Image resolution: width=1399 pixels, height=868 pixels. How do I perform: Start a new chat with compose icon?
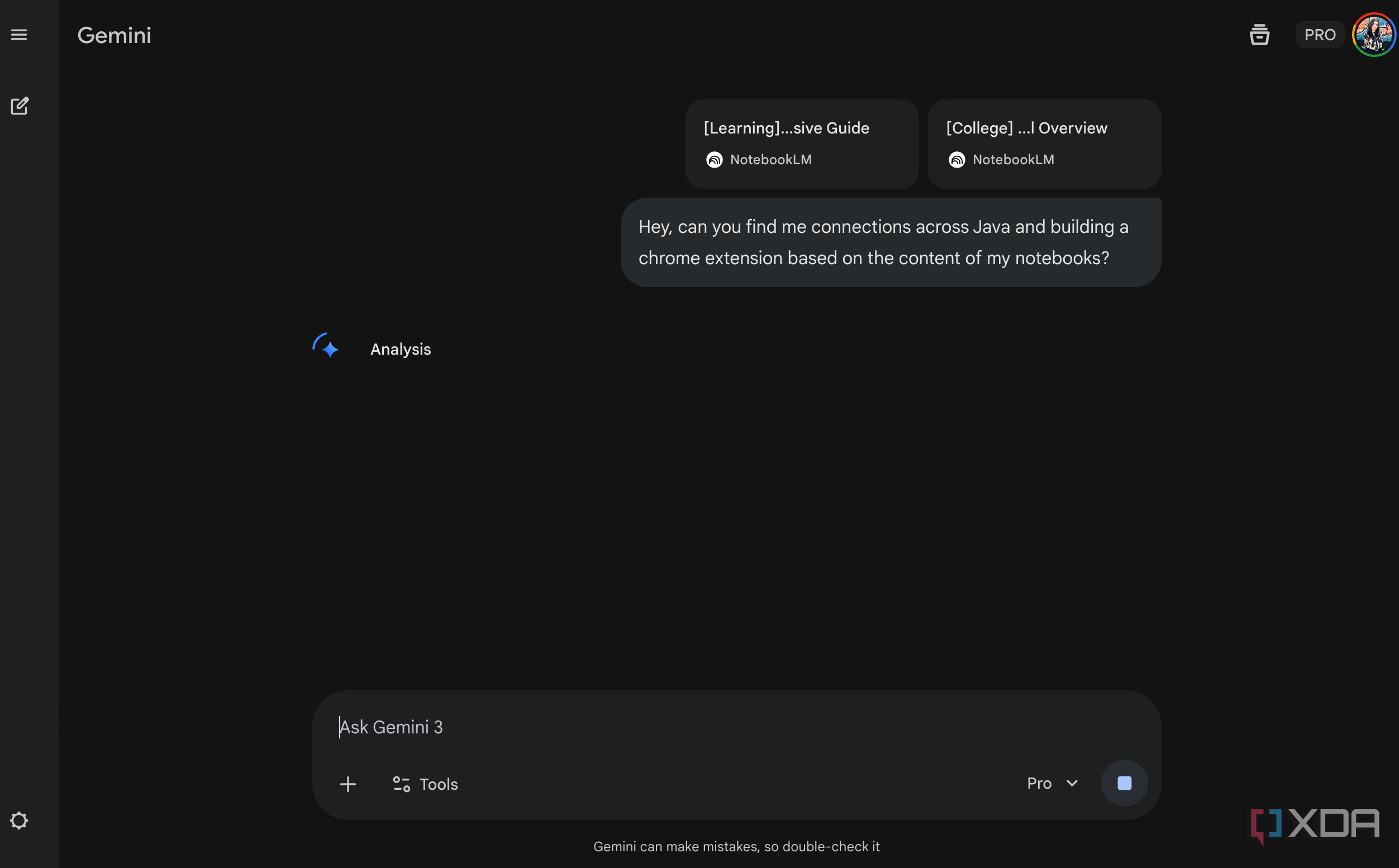[x=20, y=106]
